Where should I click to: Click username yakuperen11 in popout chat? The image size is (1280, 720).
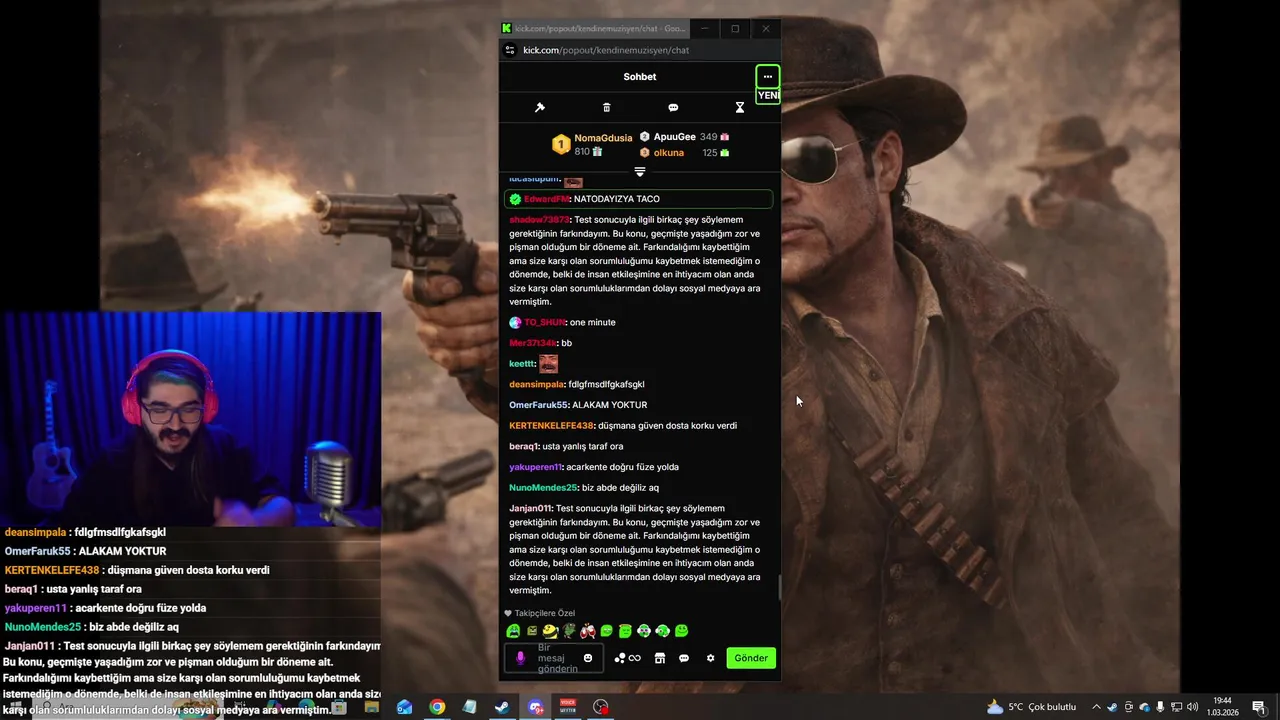(535, 467)
